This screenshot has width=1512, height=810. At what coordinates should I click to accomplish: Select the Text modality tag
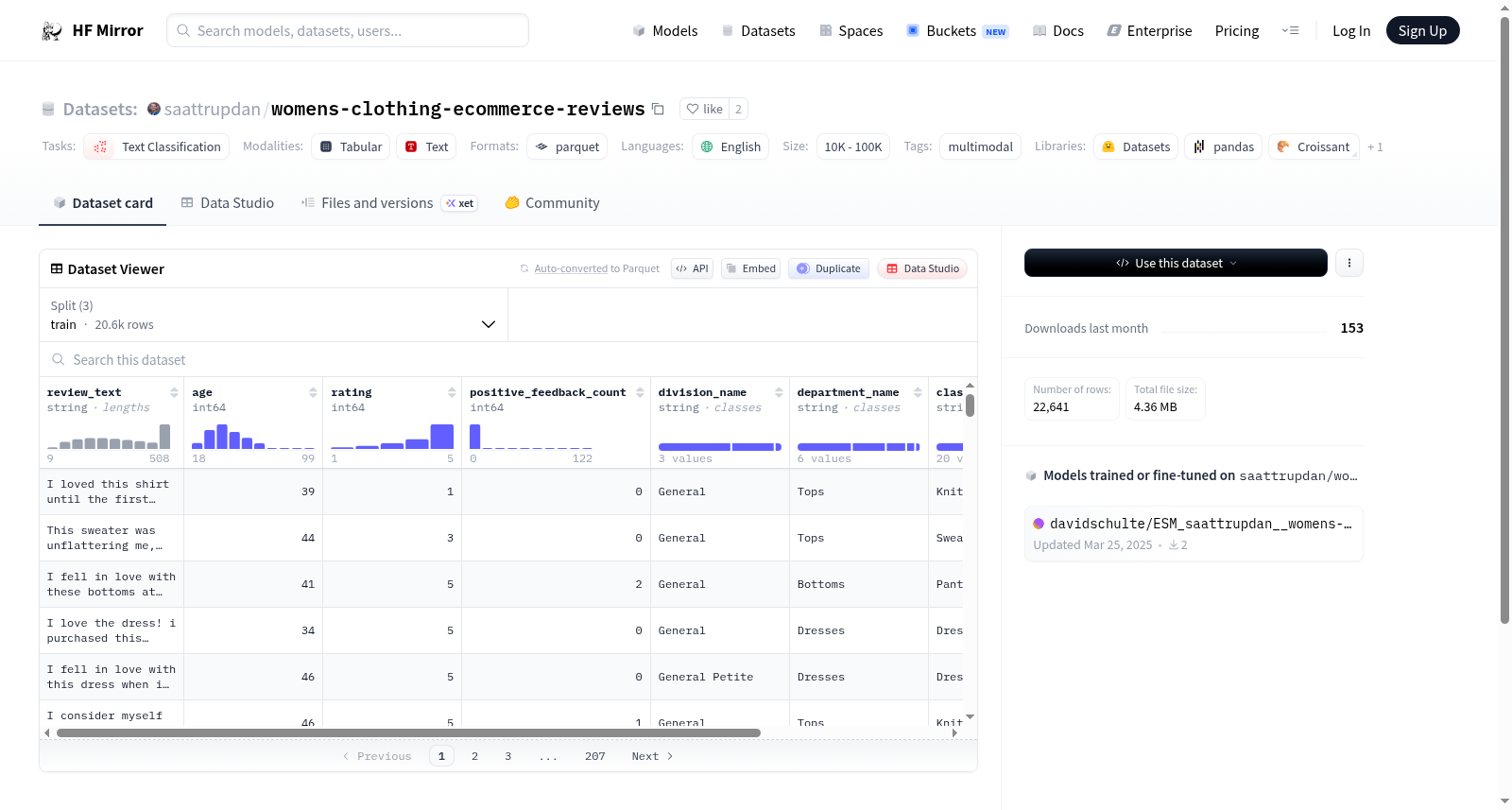pos(426,146)
